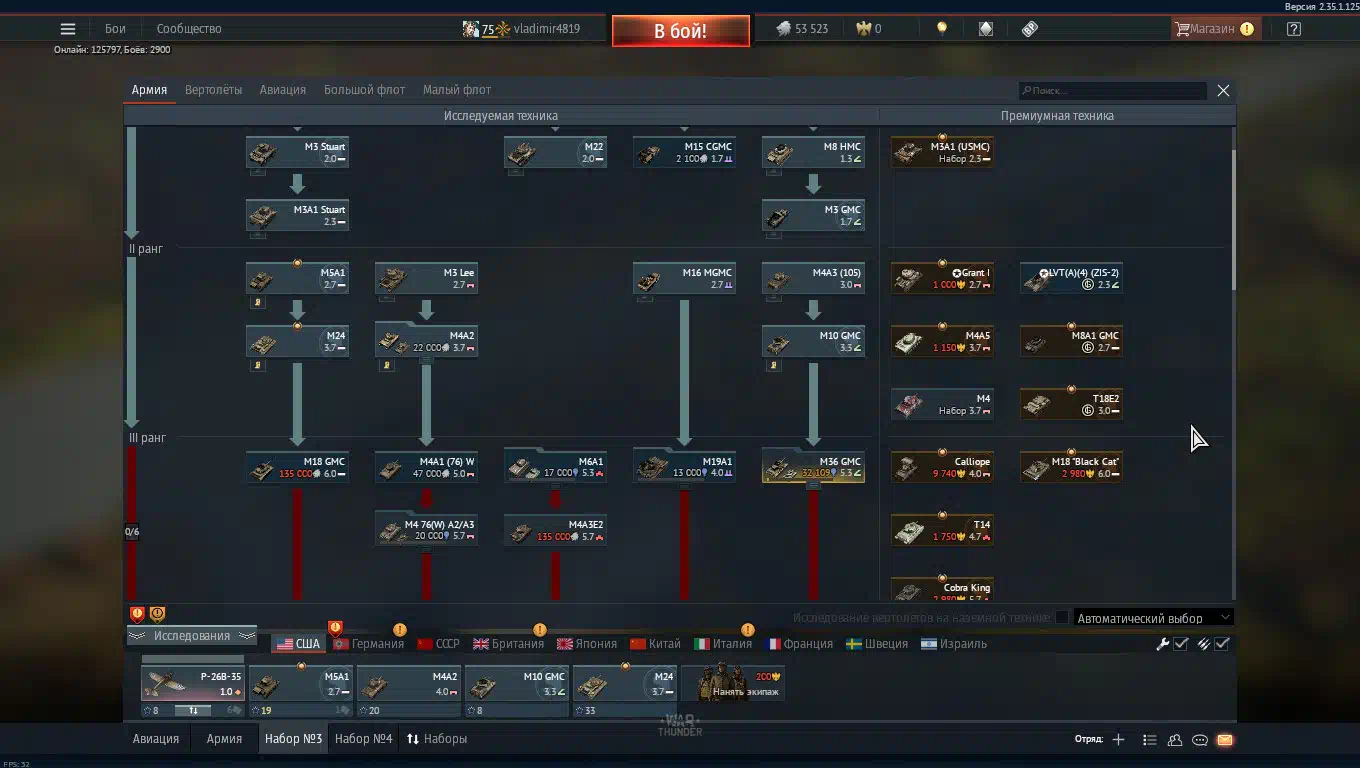Switch to the 'Большой флот' tab
Image resolution: width=1360 pixels, height=768 pixels.
coord(364,90)
